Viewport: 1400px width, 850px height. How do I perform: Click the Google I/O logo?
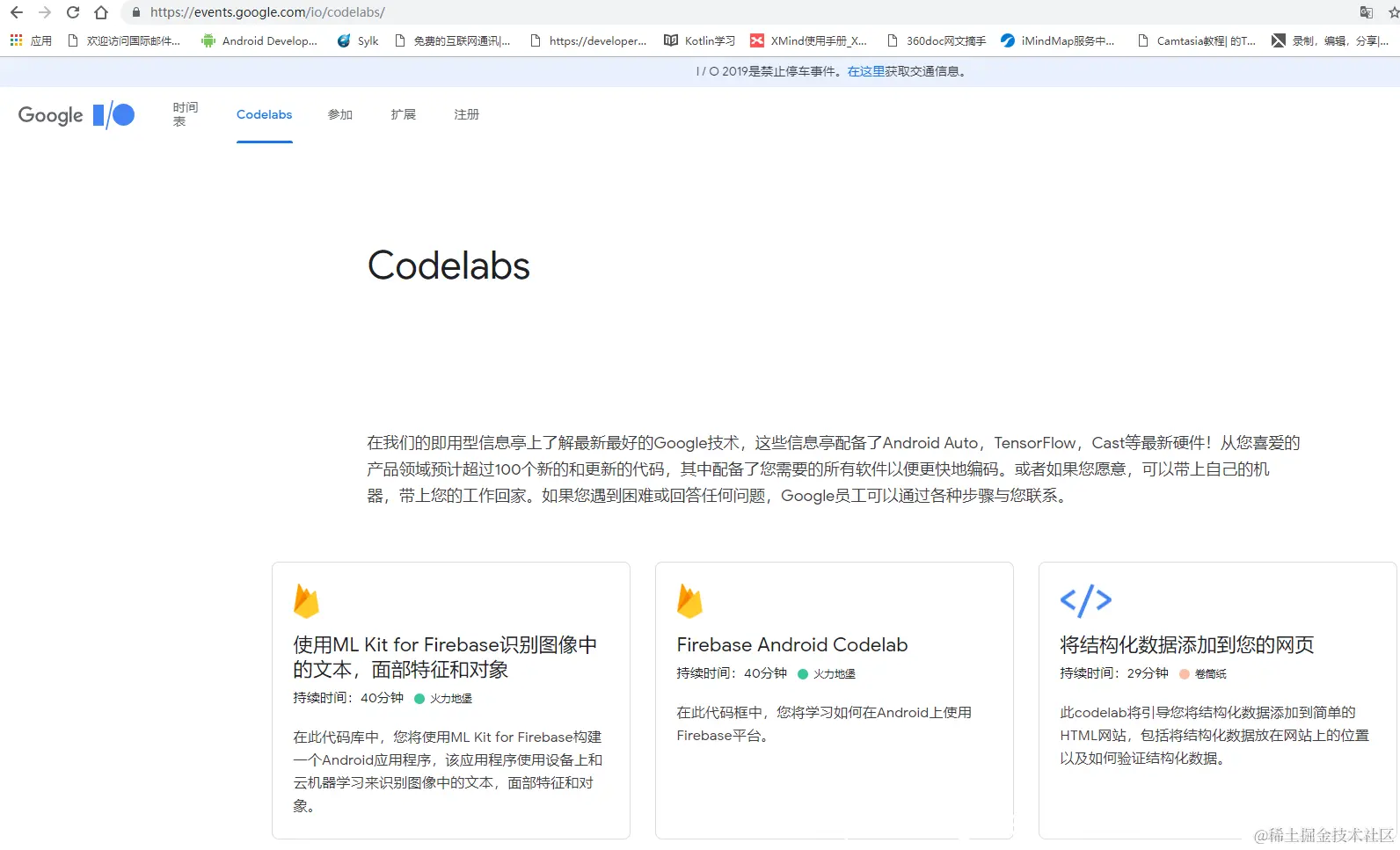point(77,115)
